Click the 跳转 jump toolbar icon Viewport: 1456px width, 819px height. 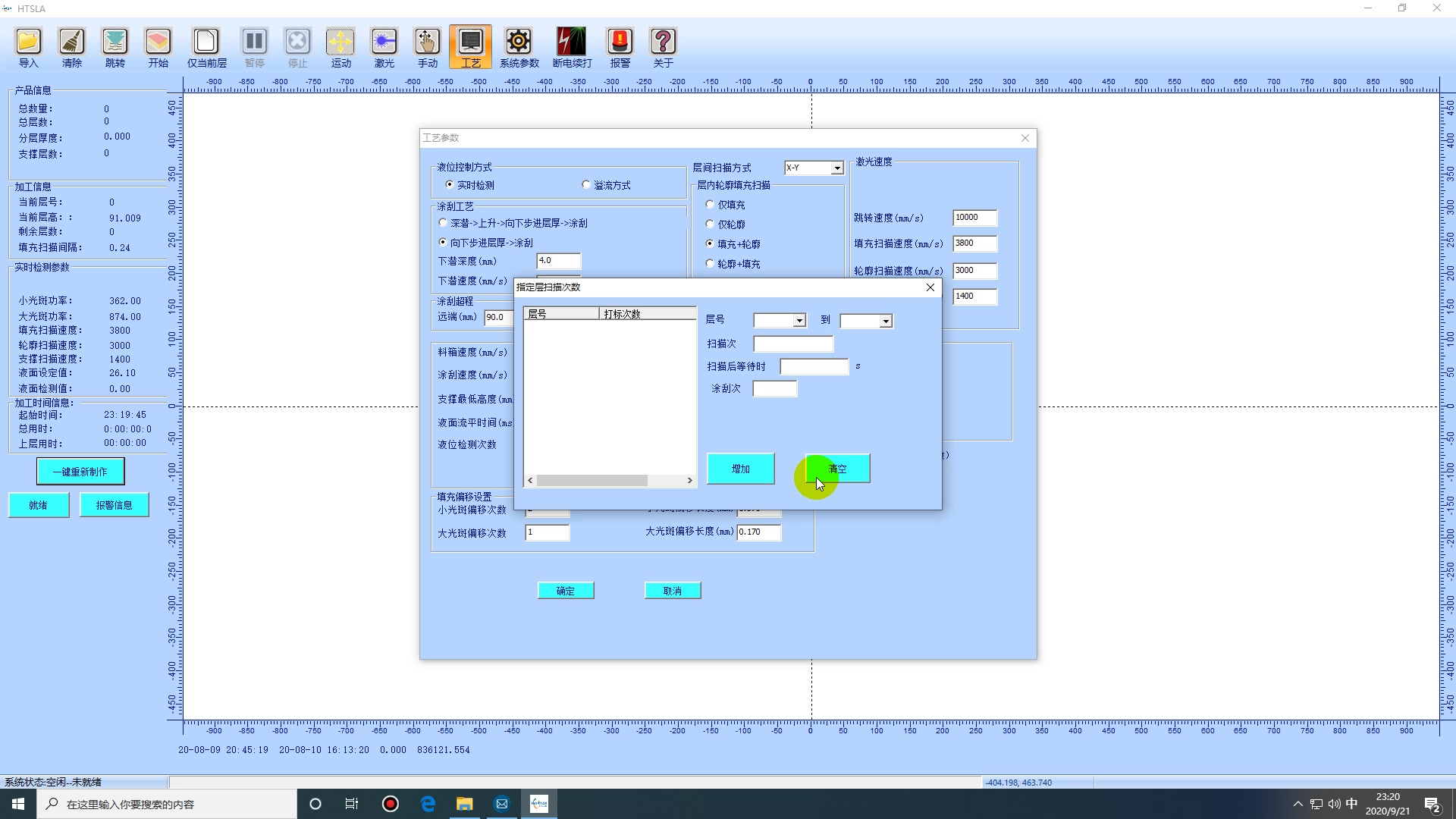coord(115,47)
